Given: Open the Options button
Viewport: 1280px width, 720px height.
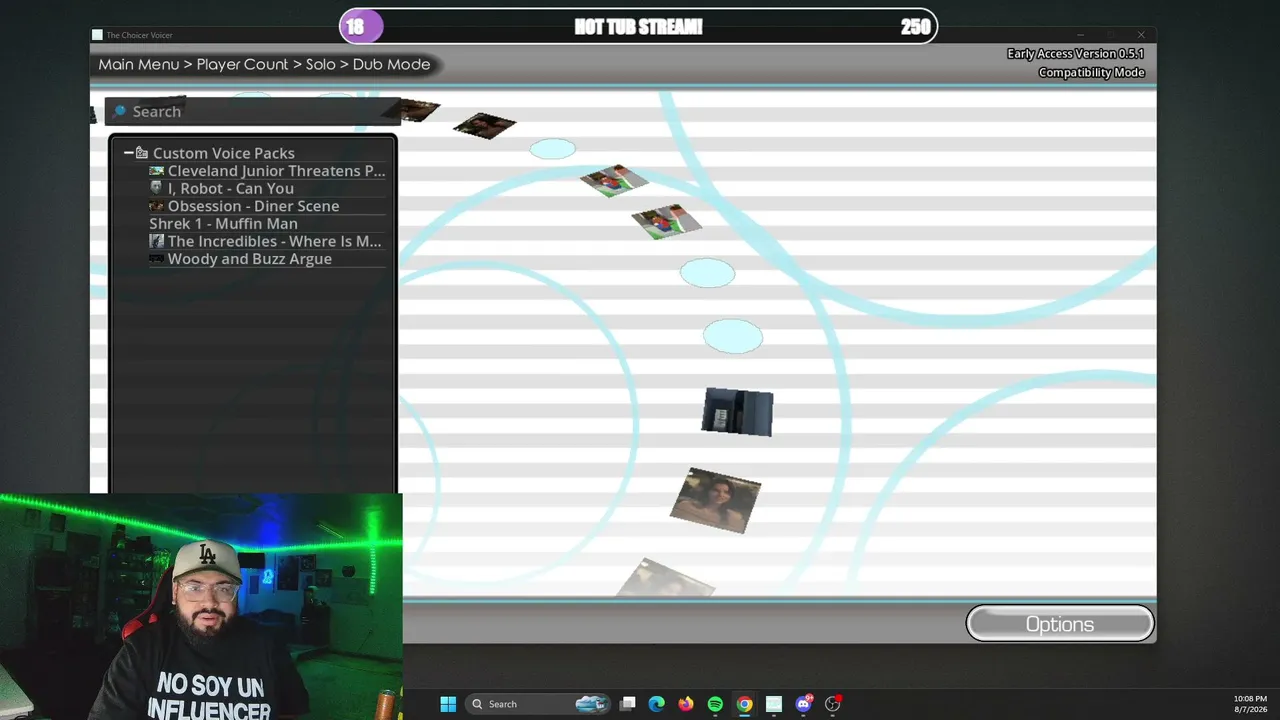Looking at the screenshot, I should [1060, 624].
